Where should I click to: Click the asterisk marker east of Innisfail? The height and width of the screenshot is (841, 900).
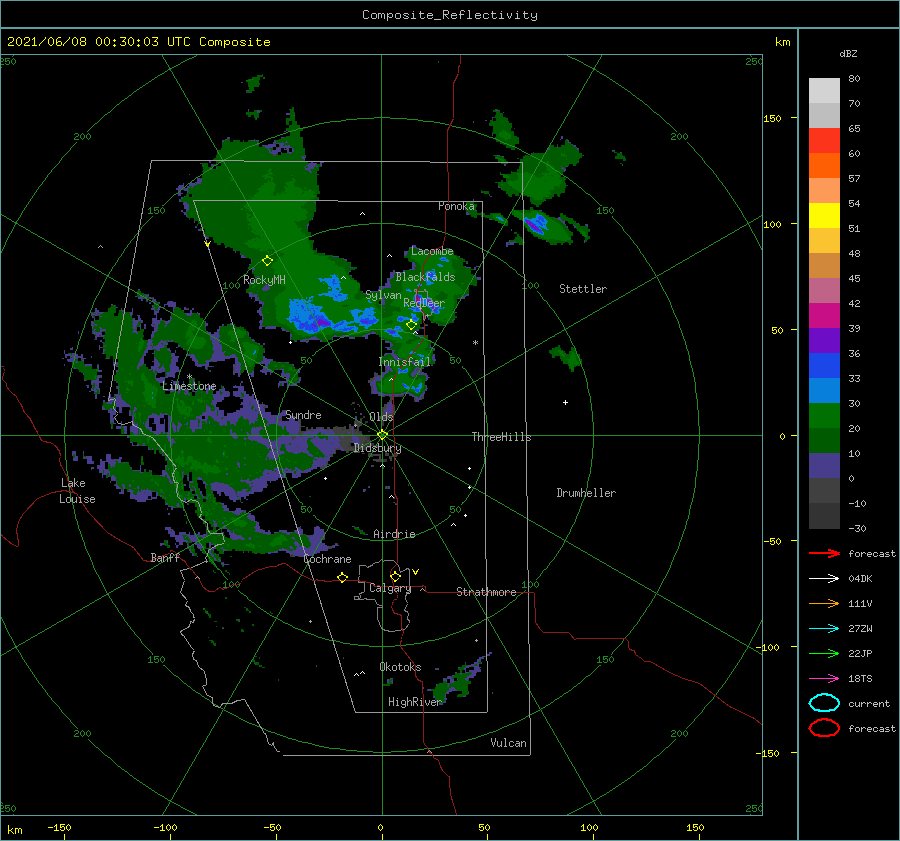click(x=475, y=343)
